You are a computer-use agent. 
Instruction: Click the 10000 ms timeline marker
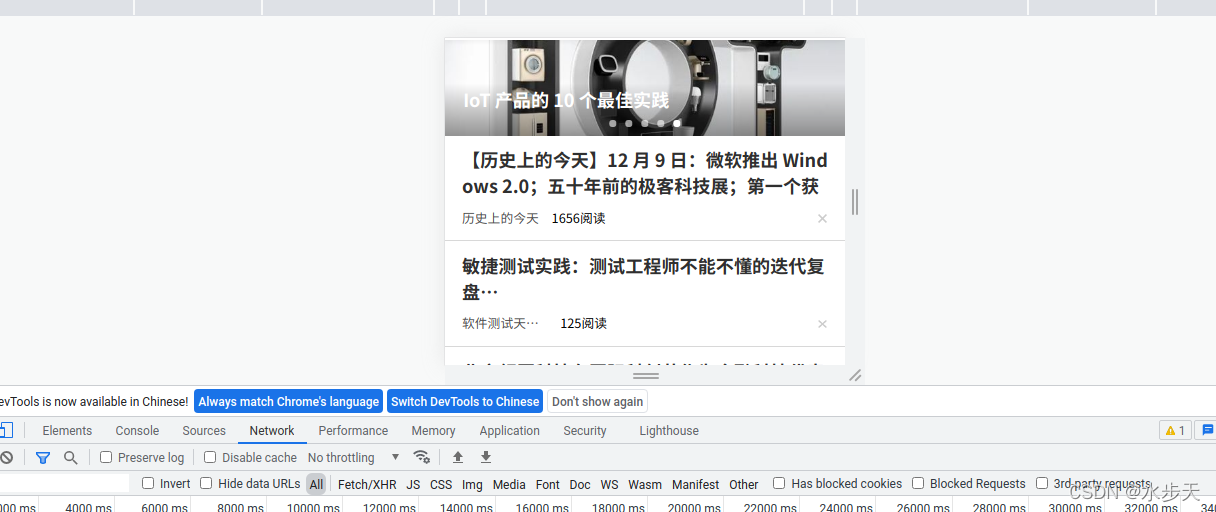tap(315, 507)
